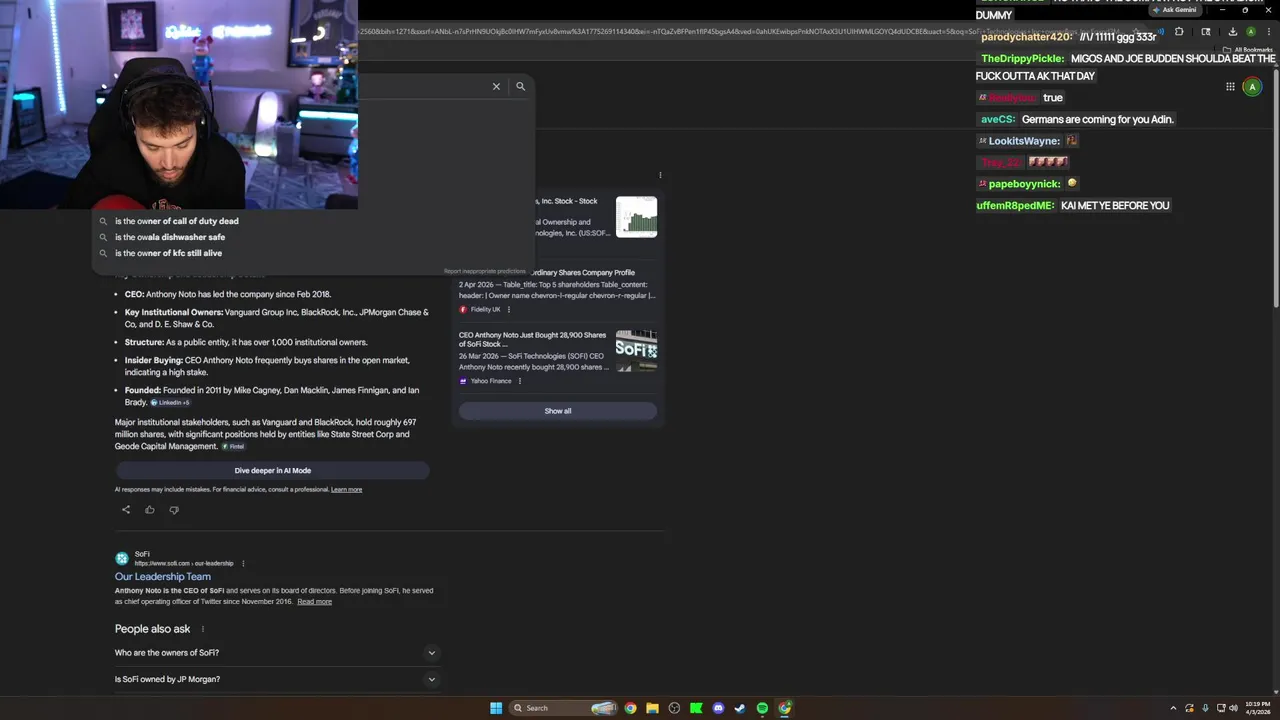Open All Bookmarks folder
Image resolution: width=1280 pixels, height=720 pixels.
tap(1248, 49)
